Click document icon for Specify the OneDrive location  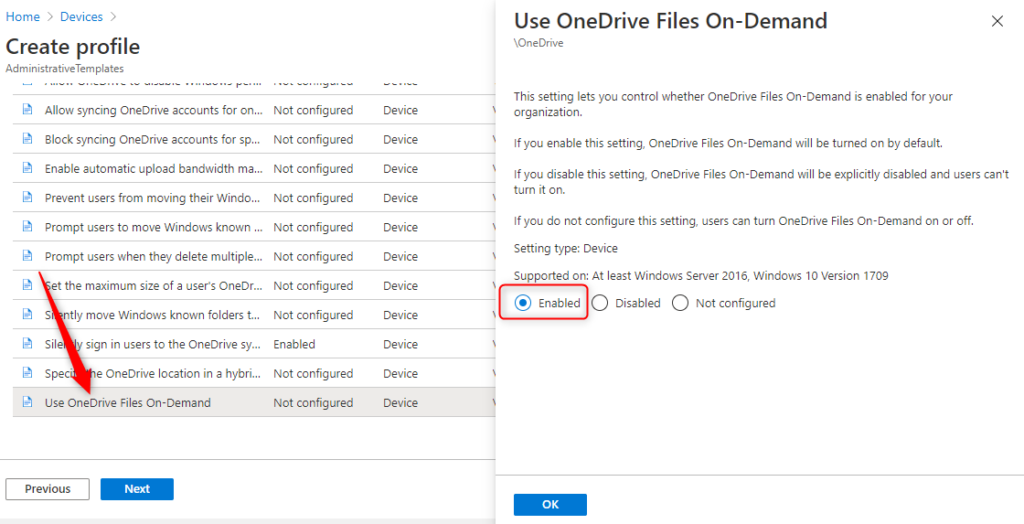point(27,373)
